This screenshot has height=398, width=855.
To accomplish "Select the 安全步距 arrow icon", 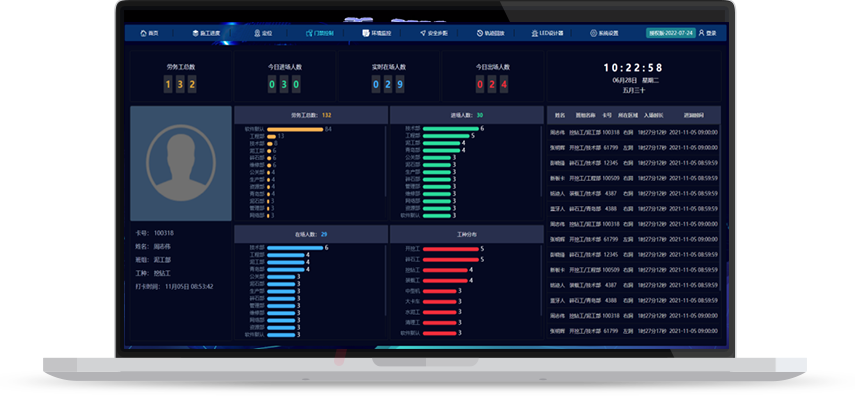I will click(423, 33).
